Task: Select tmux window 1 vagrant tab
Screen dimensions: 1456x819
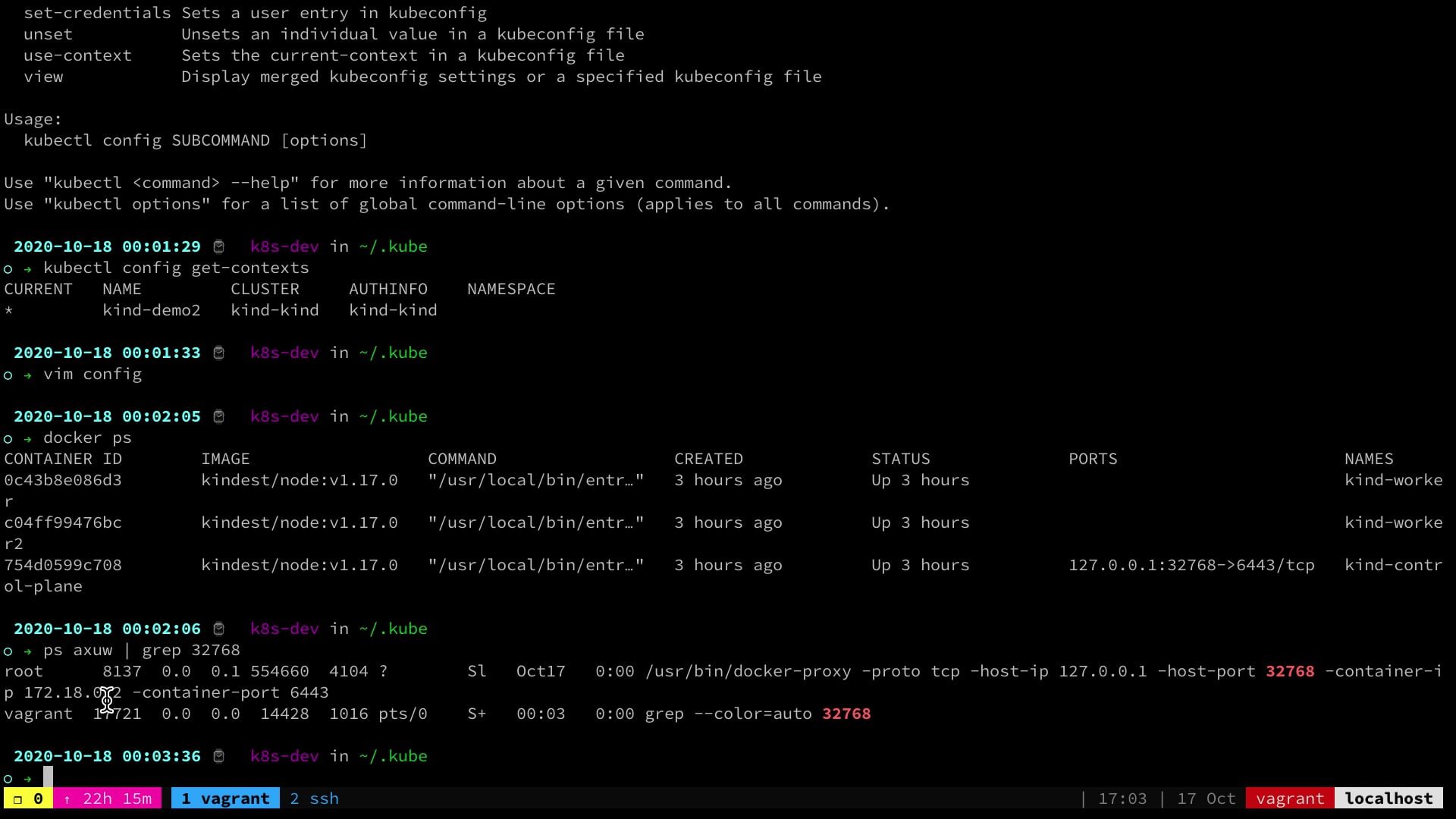Action: pos(225,799)
